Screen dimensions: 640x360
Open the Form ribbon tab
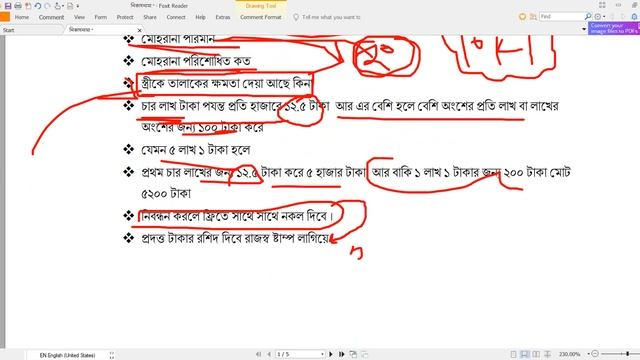(x=100, y=17)
